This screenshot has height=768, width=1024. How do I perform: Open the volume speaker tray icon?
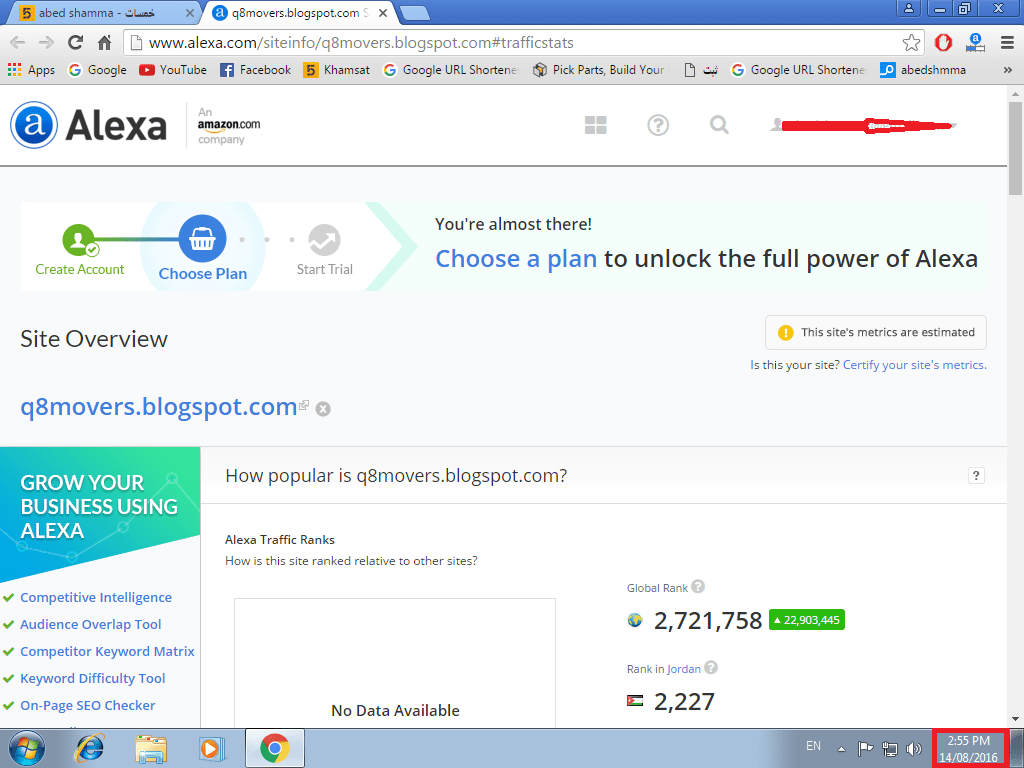point(913,748)
